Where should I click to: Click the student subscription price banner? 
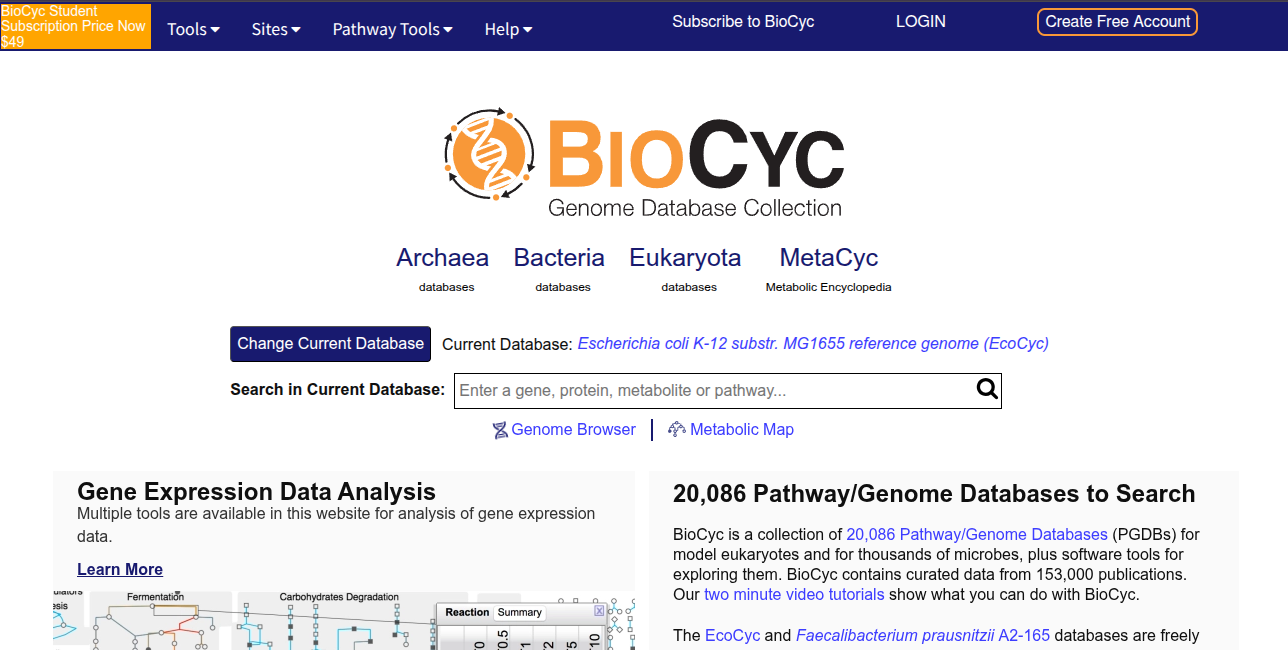[75, 26]
